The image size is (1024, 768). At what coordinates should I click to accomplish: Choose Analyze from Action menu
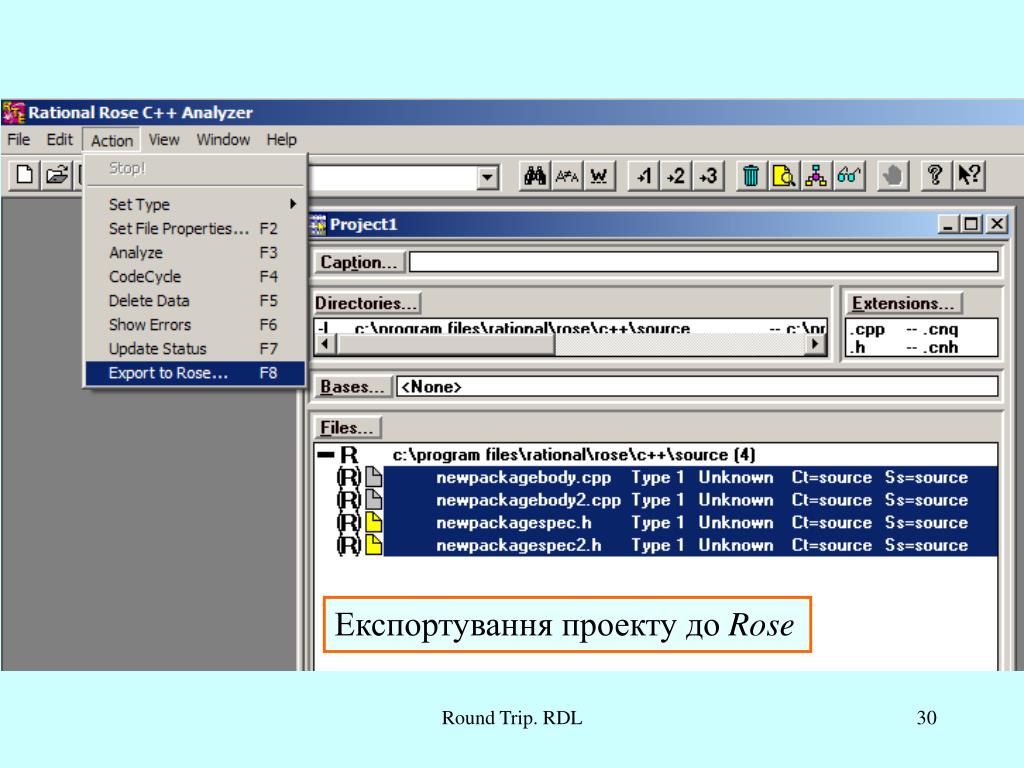pyautogui.click(x=195, y=253)
